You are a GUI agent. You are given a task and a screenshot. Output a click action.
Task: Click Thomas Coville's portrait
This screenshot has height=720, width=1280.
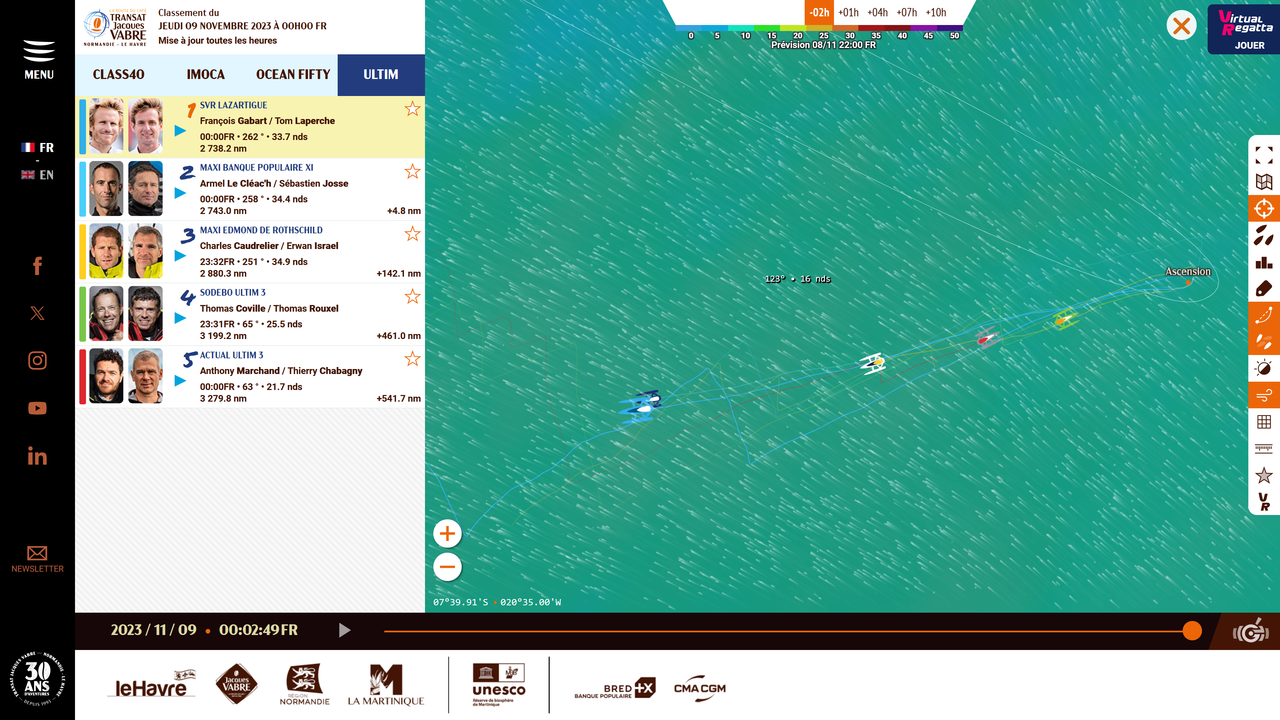(106, 314)
